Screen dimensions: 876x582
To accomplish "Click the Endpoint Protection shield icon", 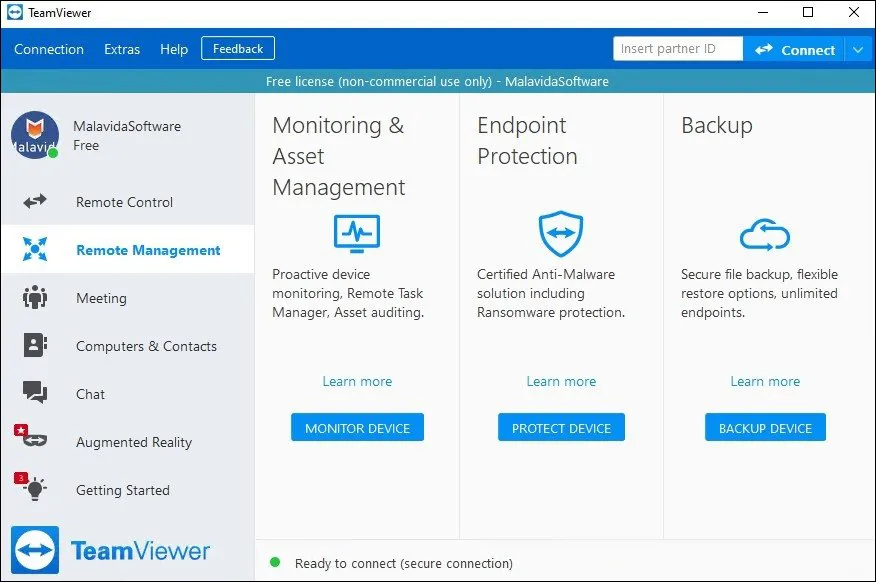I will (561, 234).
